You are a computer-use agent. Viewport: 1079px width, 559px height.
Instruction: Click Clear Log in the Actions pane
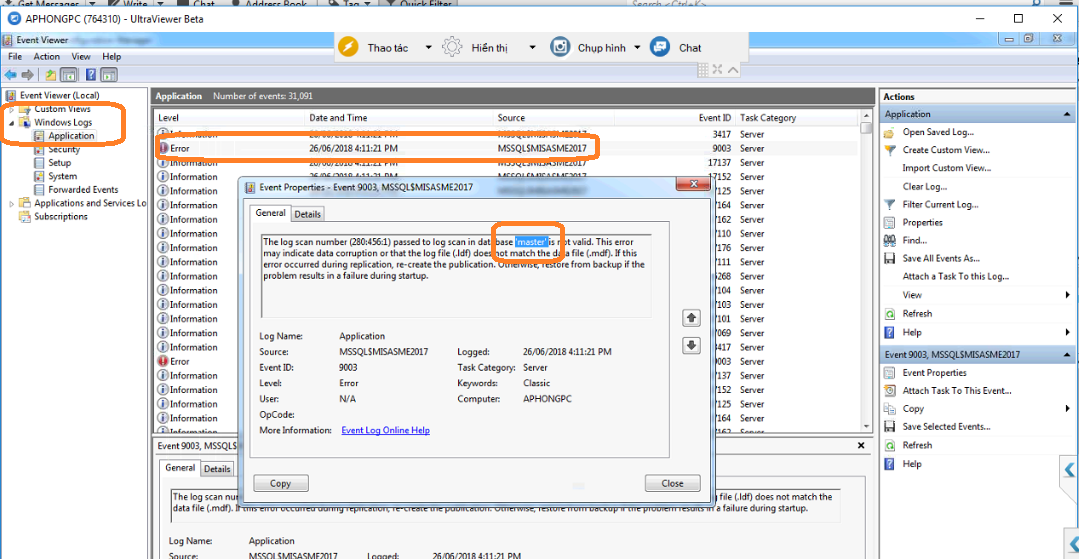coord(925,187)
